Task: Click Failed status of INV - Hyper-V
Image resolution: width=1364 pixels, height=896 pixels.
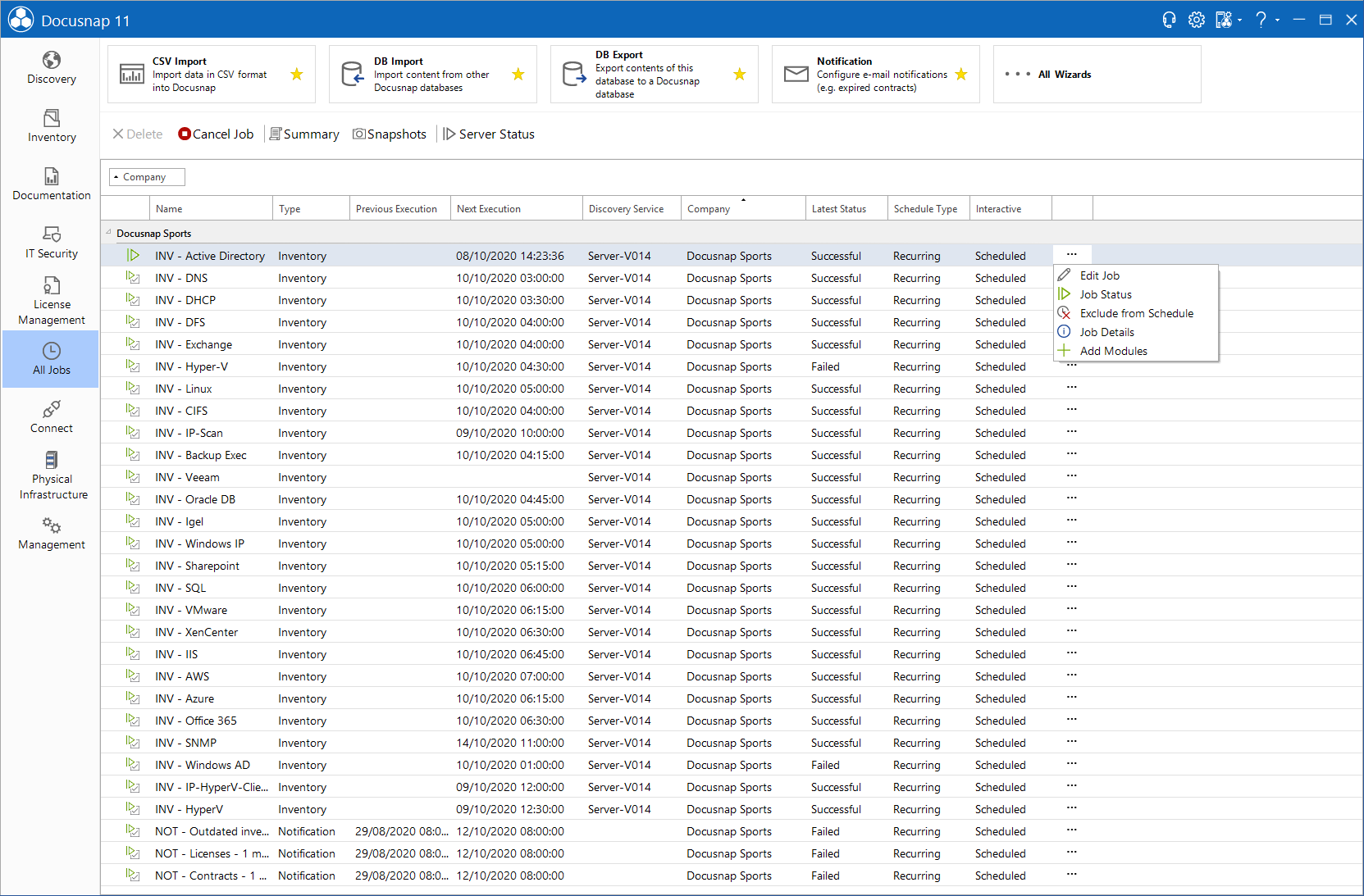Action: tap(825, 366)
